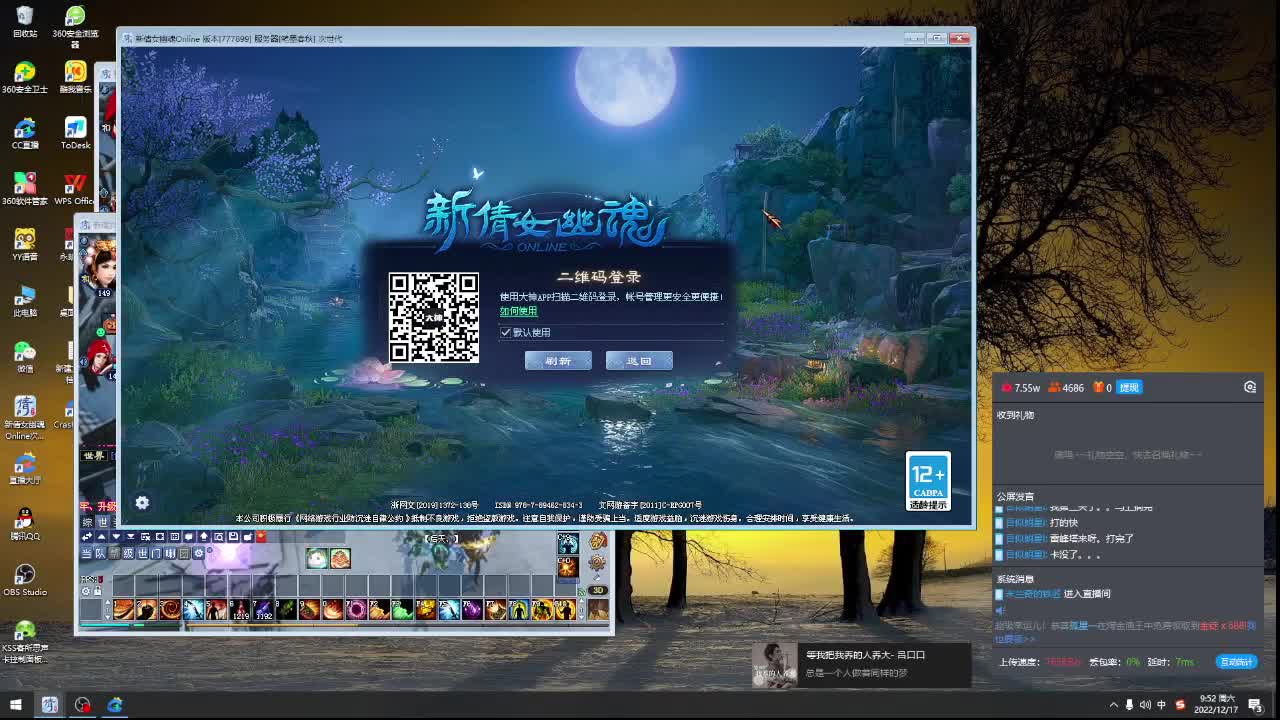This screenshot has width=1280, height=720.
Task: Select the 队 team chat channel tab
Action: 100,554
